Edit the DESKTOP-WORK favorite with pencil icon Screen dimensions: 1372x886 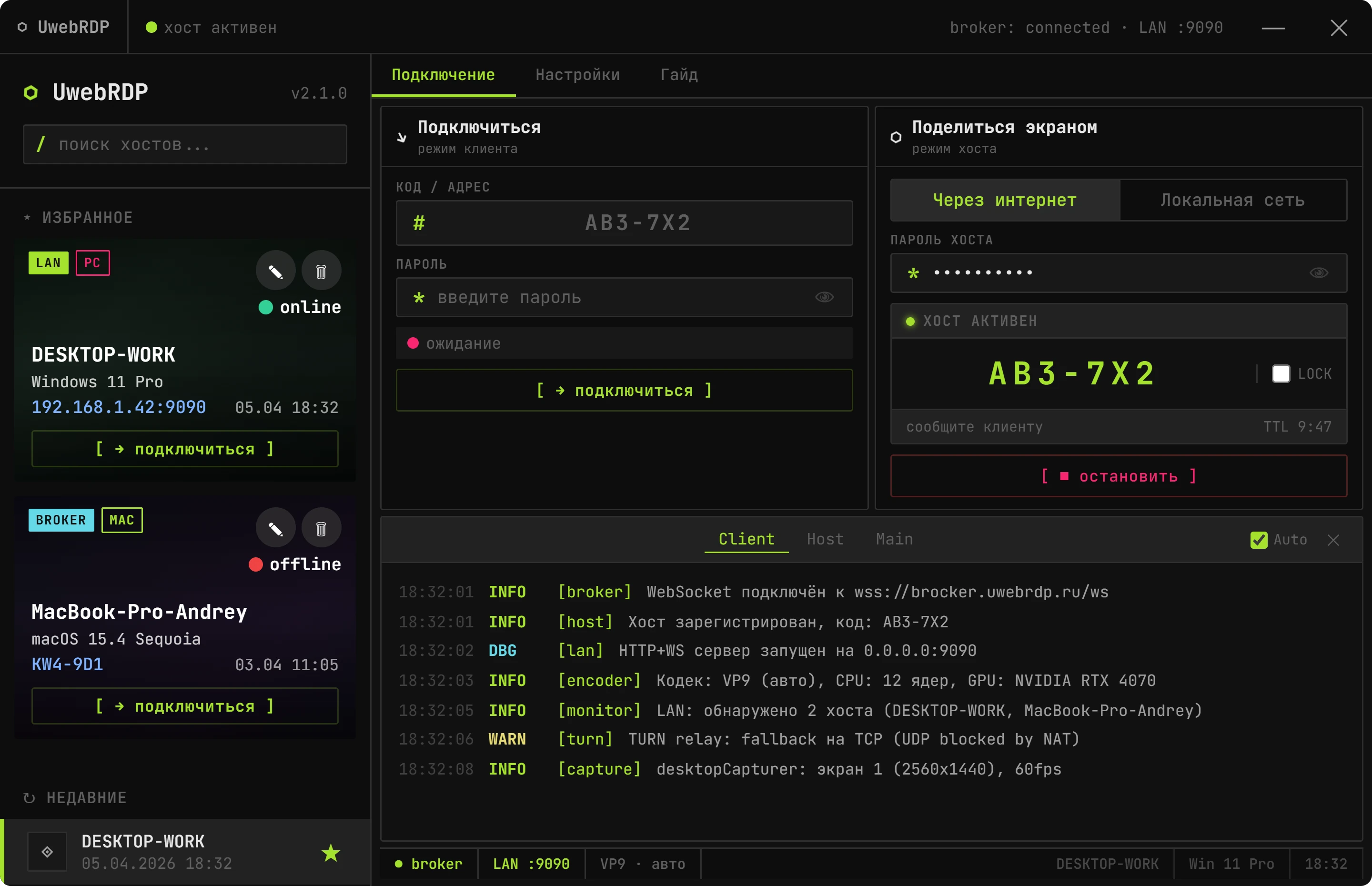(275, 271)
